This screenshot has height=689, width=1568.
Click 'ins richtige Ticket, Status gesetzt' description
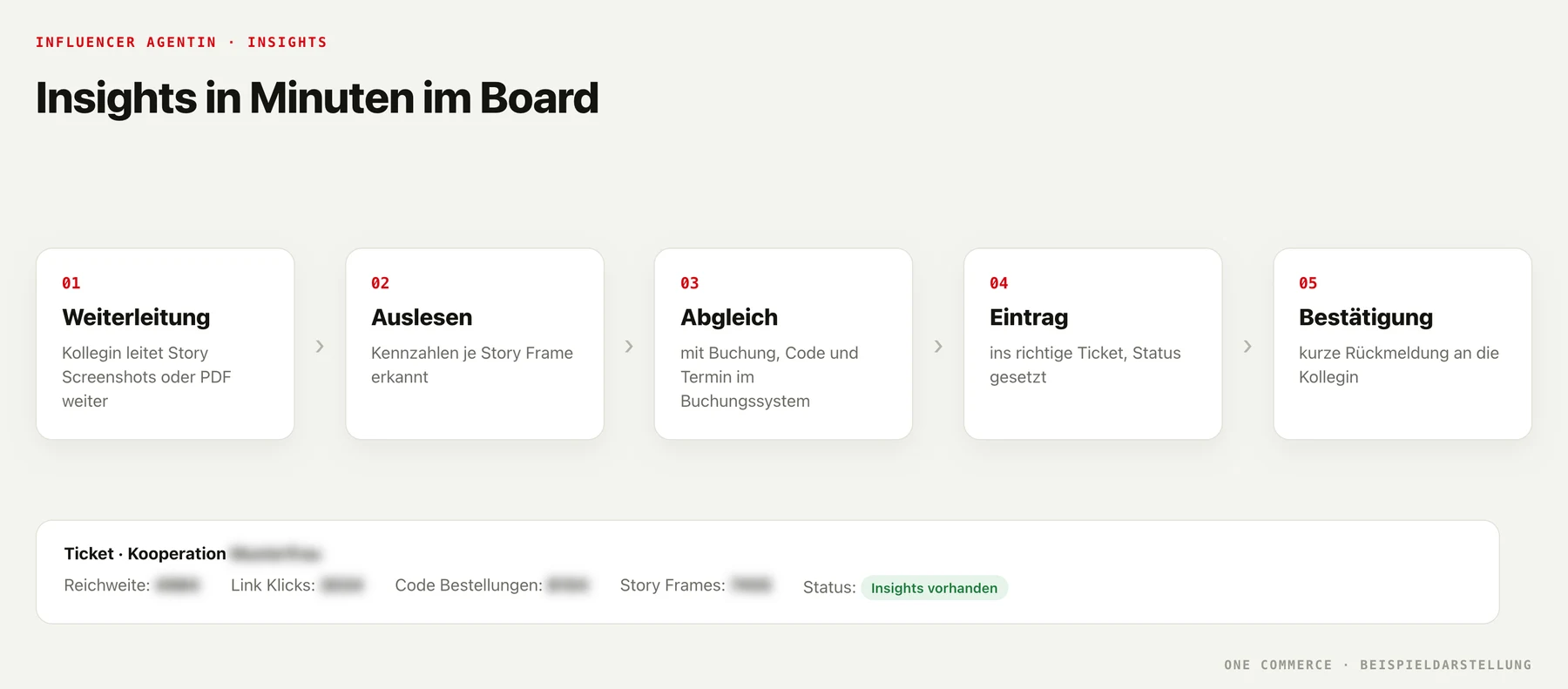pos(1085,365)
